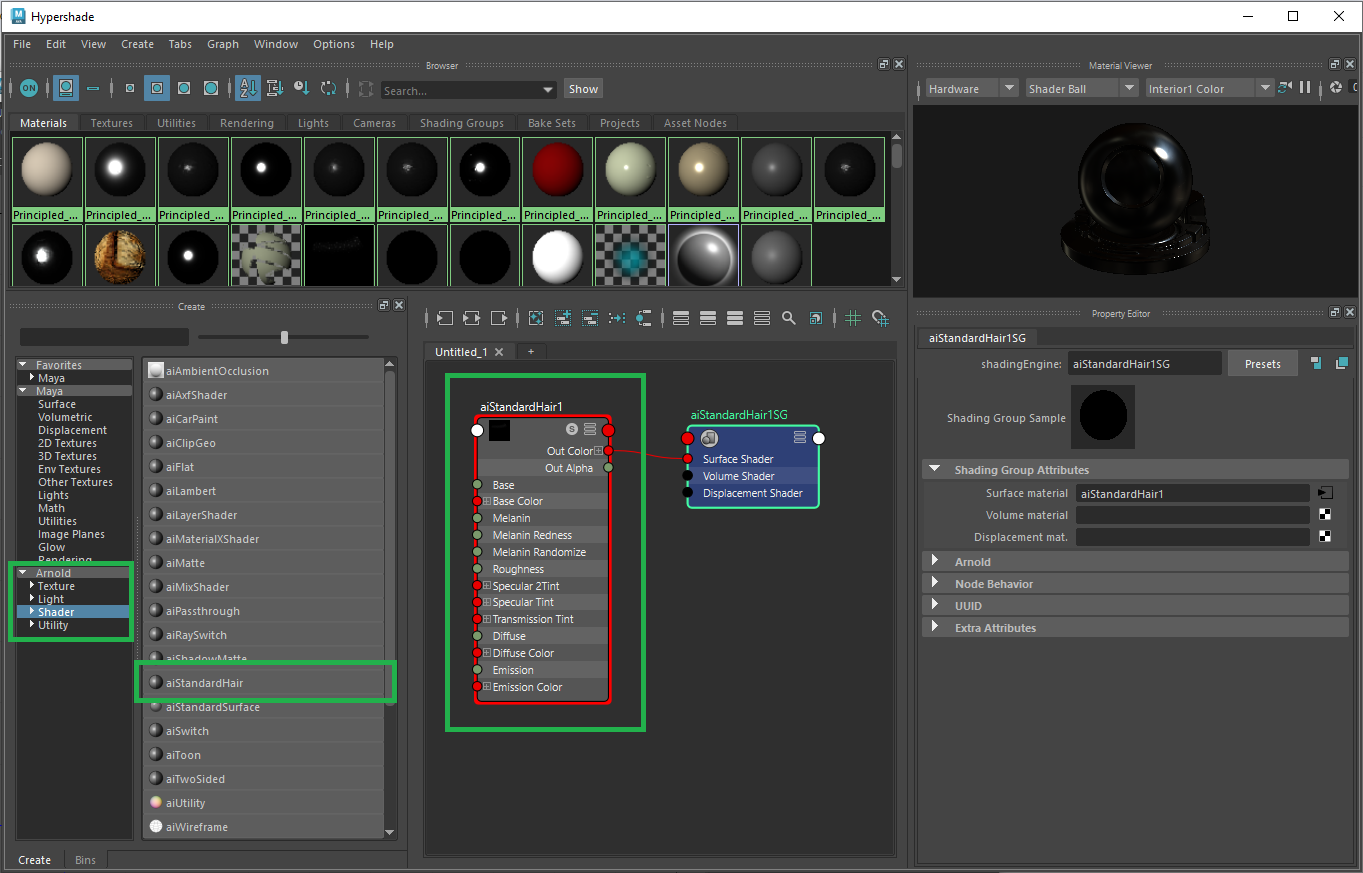The image size is (1363, 873).
Task: Switch to the Textures tab in Browser
Action: pyautogui.click(x=111, y=122)
